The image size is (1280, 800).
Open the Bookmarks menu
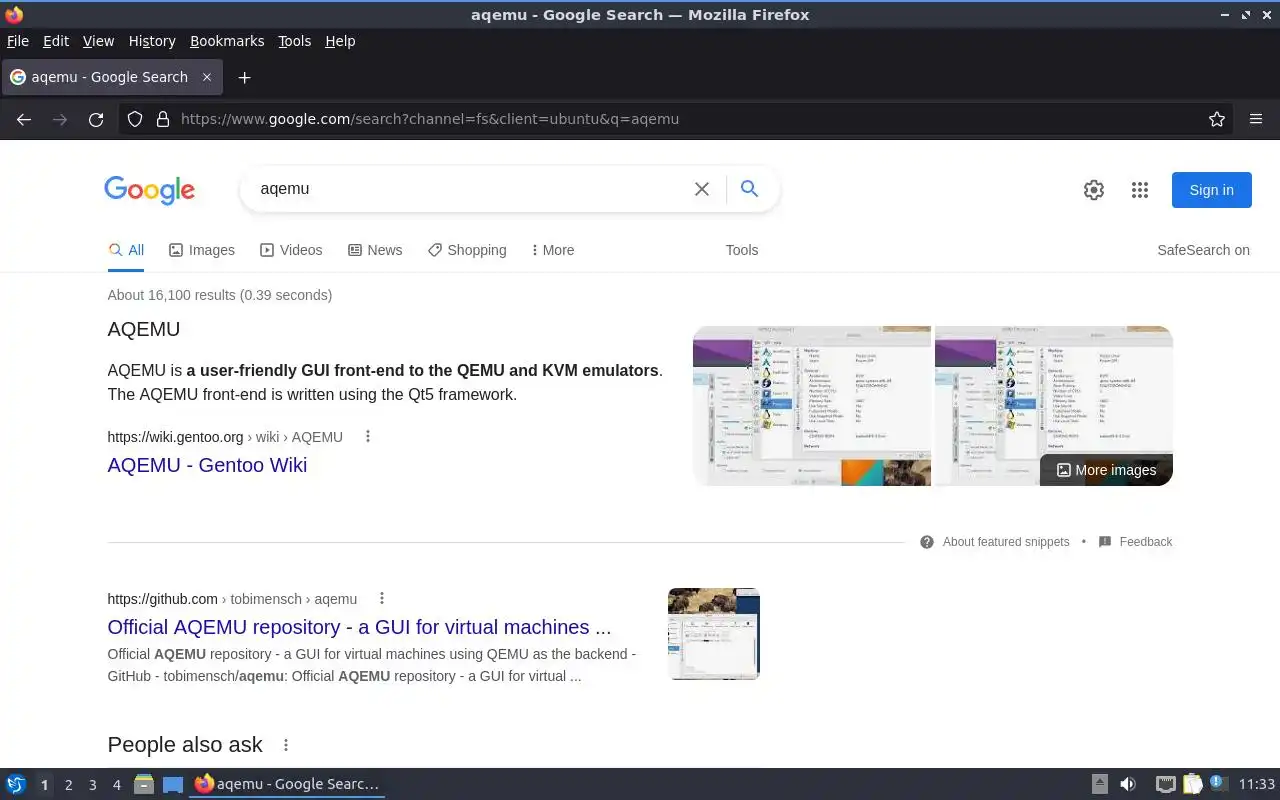[x=227, y=41]
